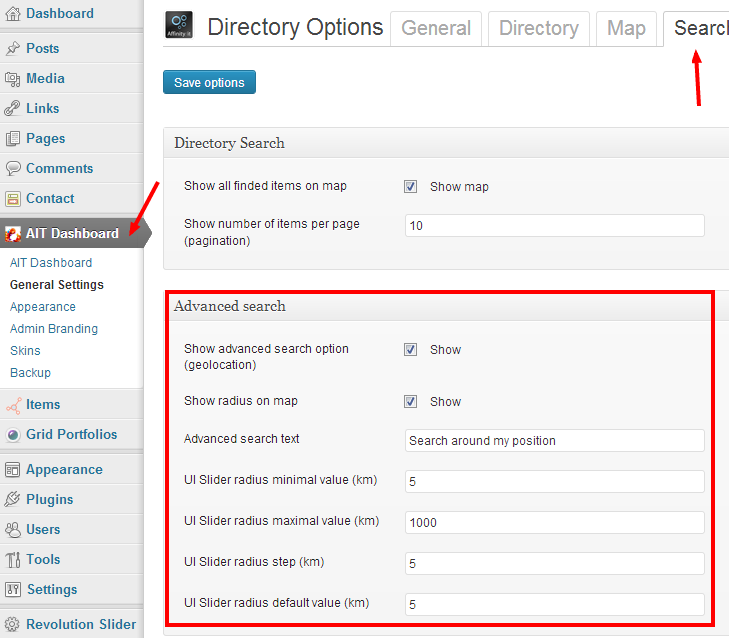Screen dimensions: 729x638
Task: Expand the Items menu in sidebar
Action: point(43,404)
